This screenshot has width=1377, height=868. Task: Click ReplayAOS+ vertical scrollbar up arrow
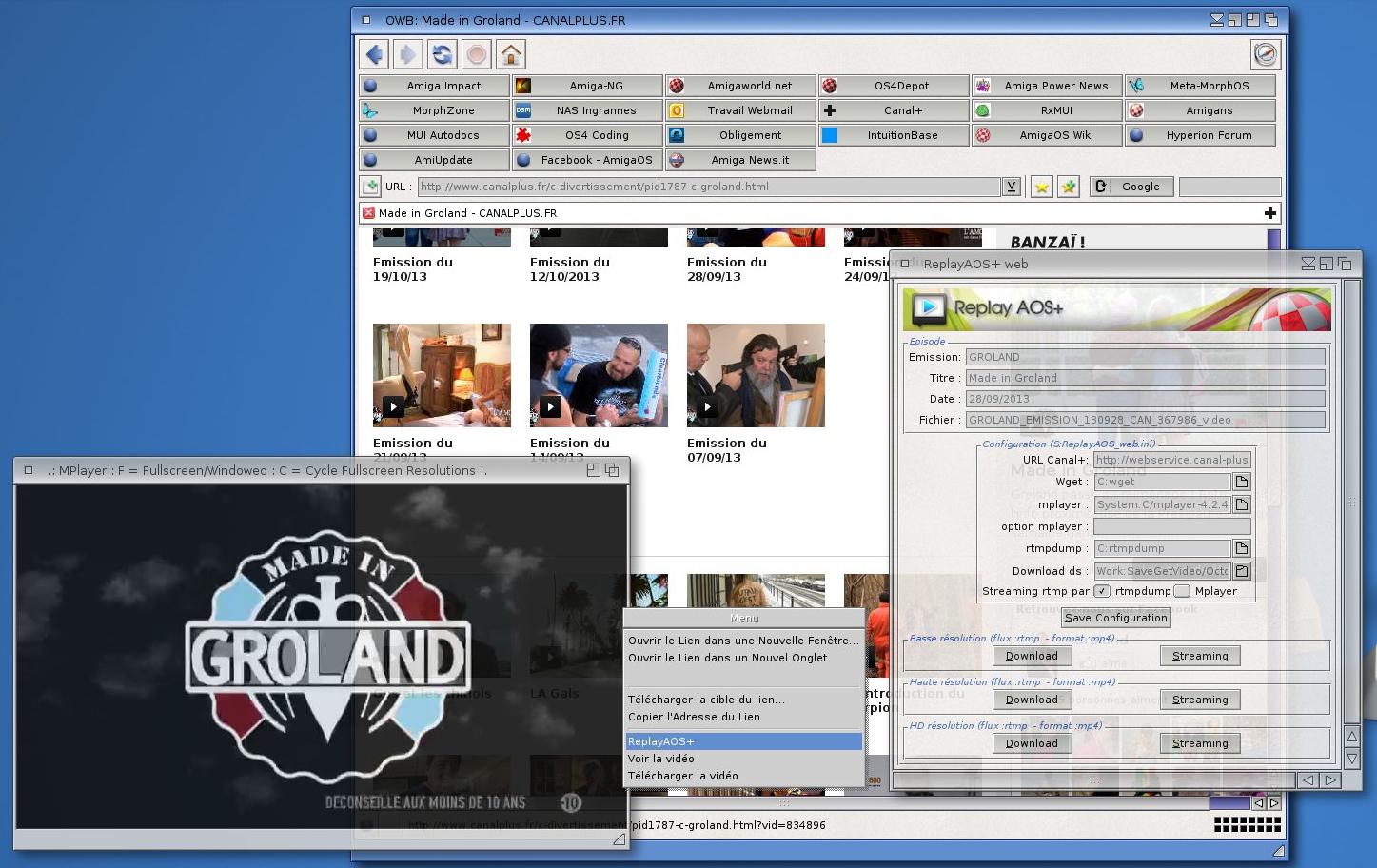point(1351,737)
